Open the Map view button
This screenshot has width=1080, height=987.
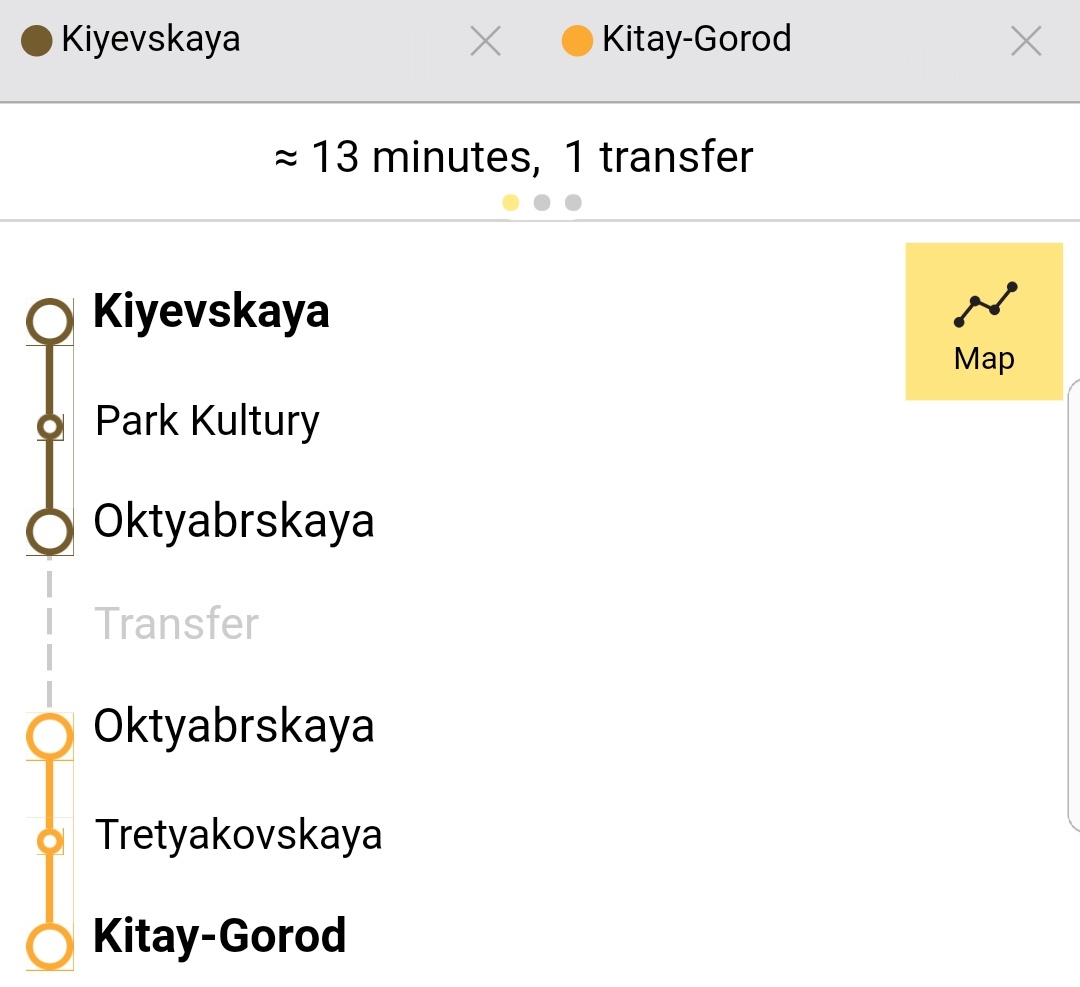(984, 321)
